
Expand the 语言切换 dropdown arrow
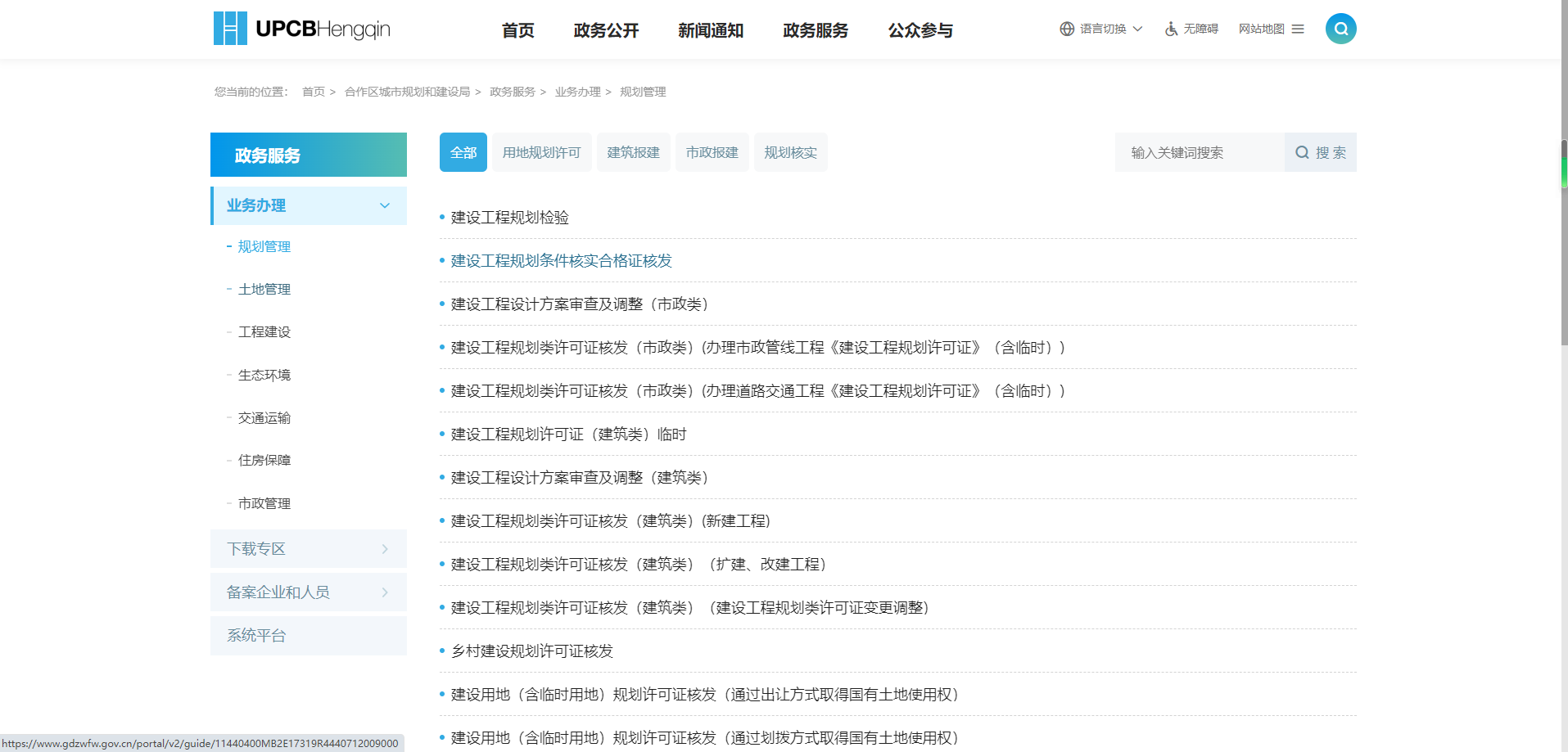tap(1137, 29)
